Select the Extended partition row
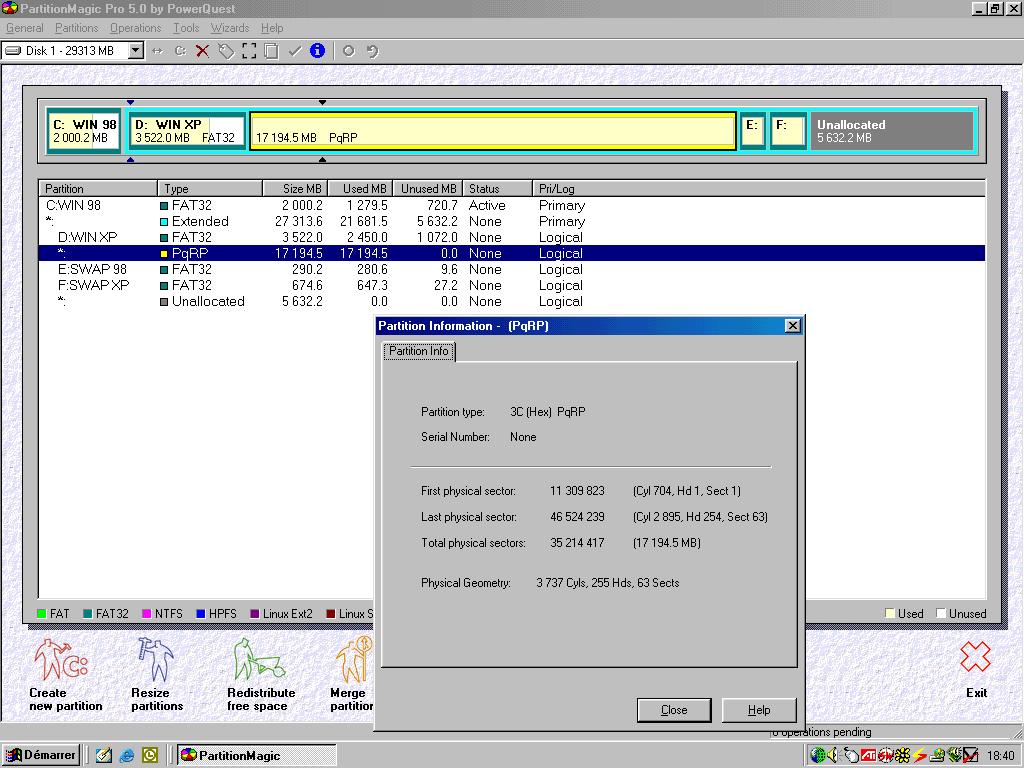The height and width of the screenshot is (768, 1024). (x=511, y=221)
